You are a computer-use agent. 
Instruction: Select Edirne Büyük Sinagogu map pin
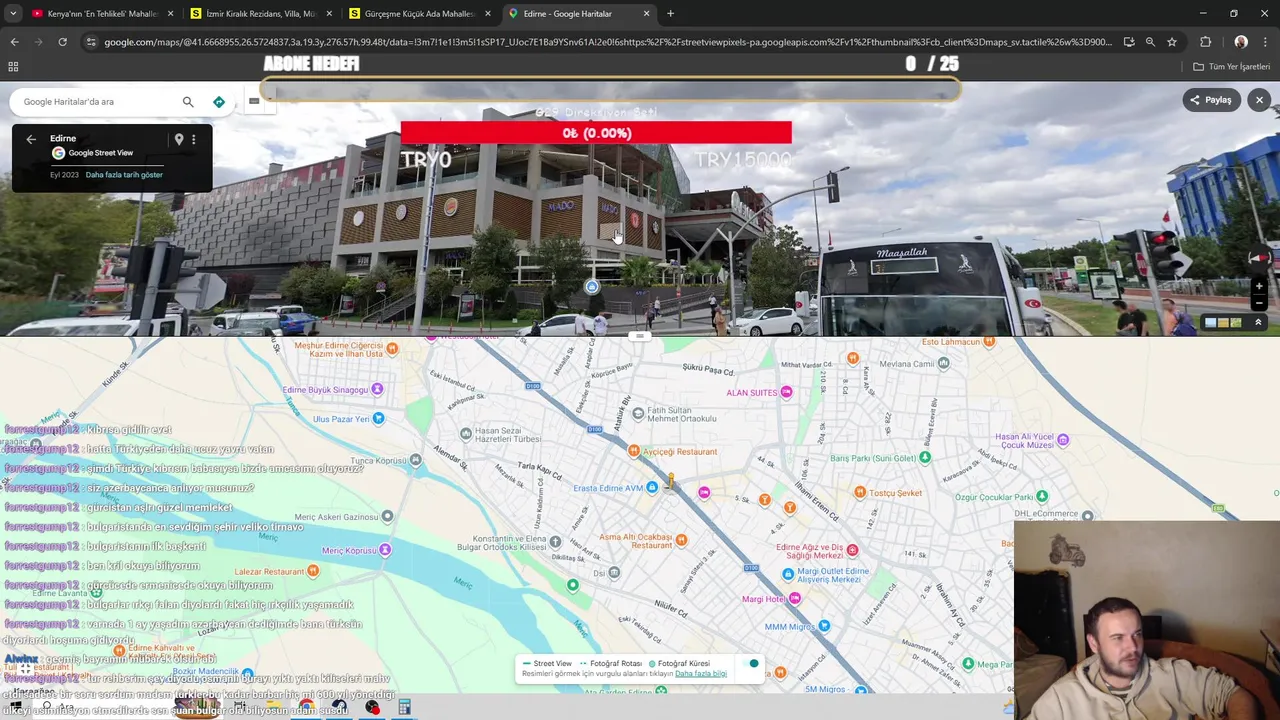[377, 389]
